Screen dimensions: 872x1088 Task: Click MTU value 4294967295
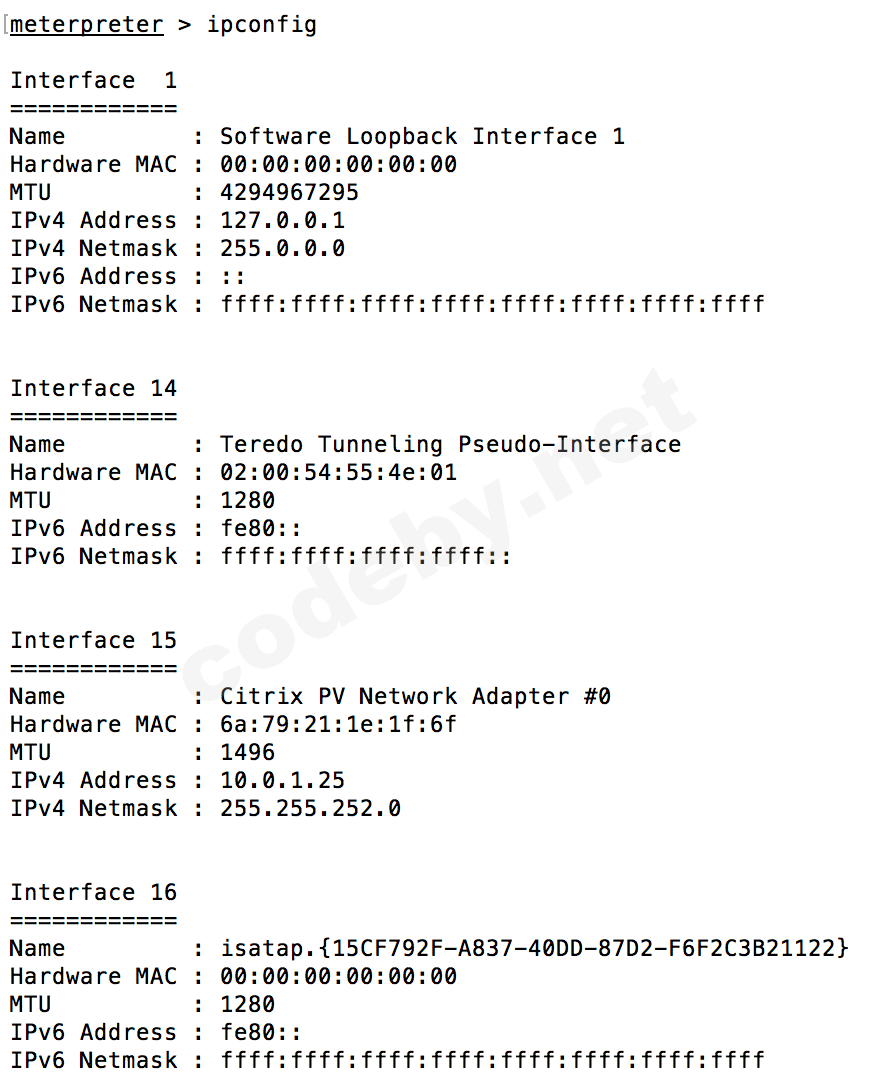[x=289, y=193]
